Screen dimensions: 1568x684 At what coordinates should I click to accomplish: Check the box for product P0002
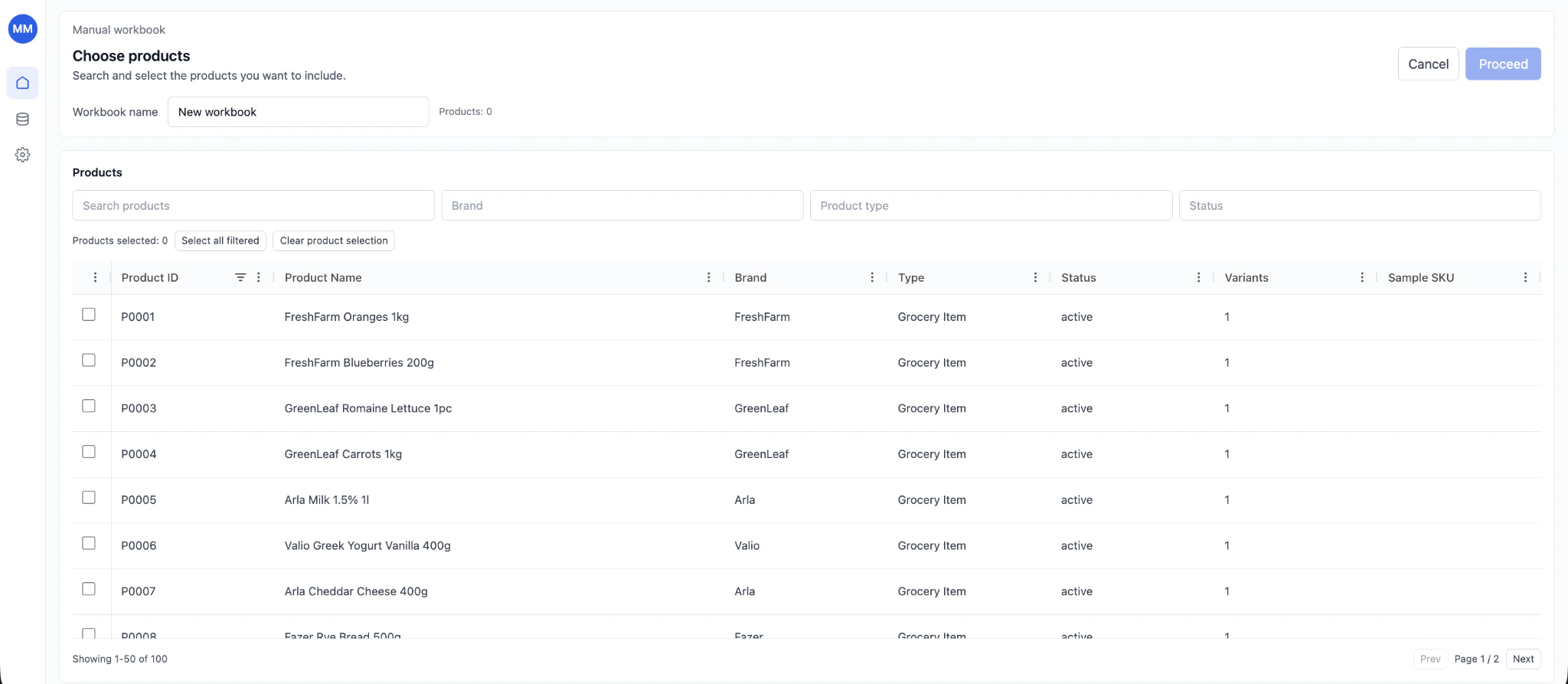[x=89, y=360]
